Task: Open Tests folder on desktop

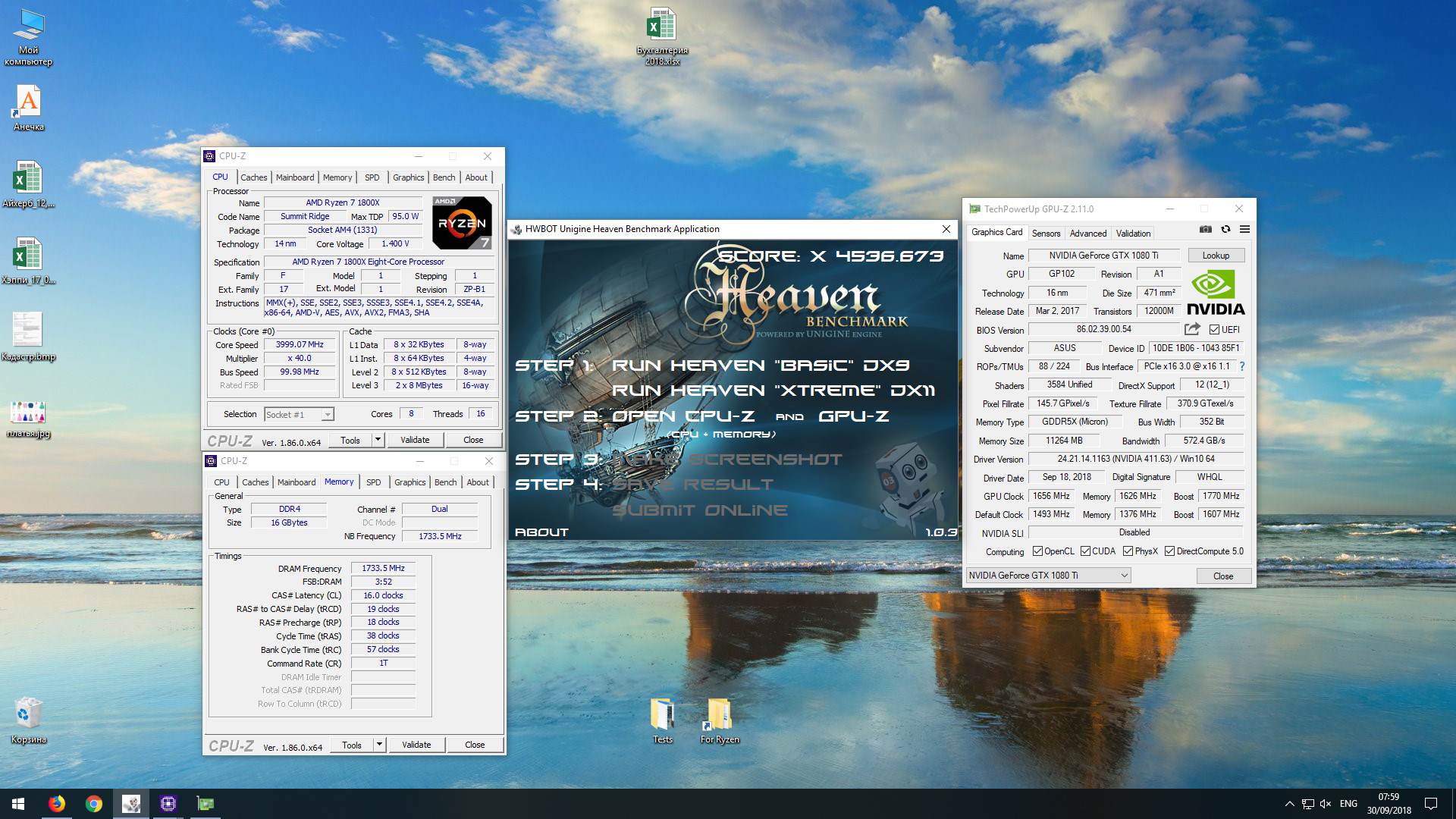Action: pos(662,721)
